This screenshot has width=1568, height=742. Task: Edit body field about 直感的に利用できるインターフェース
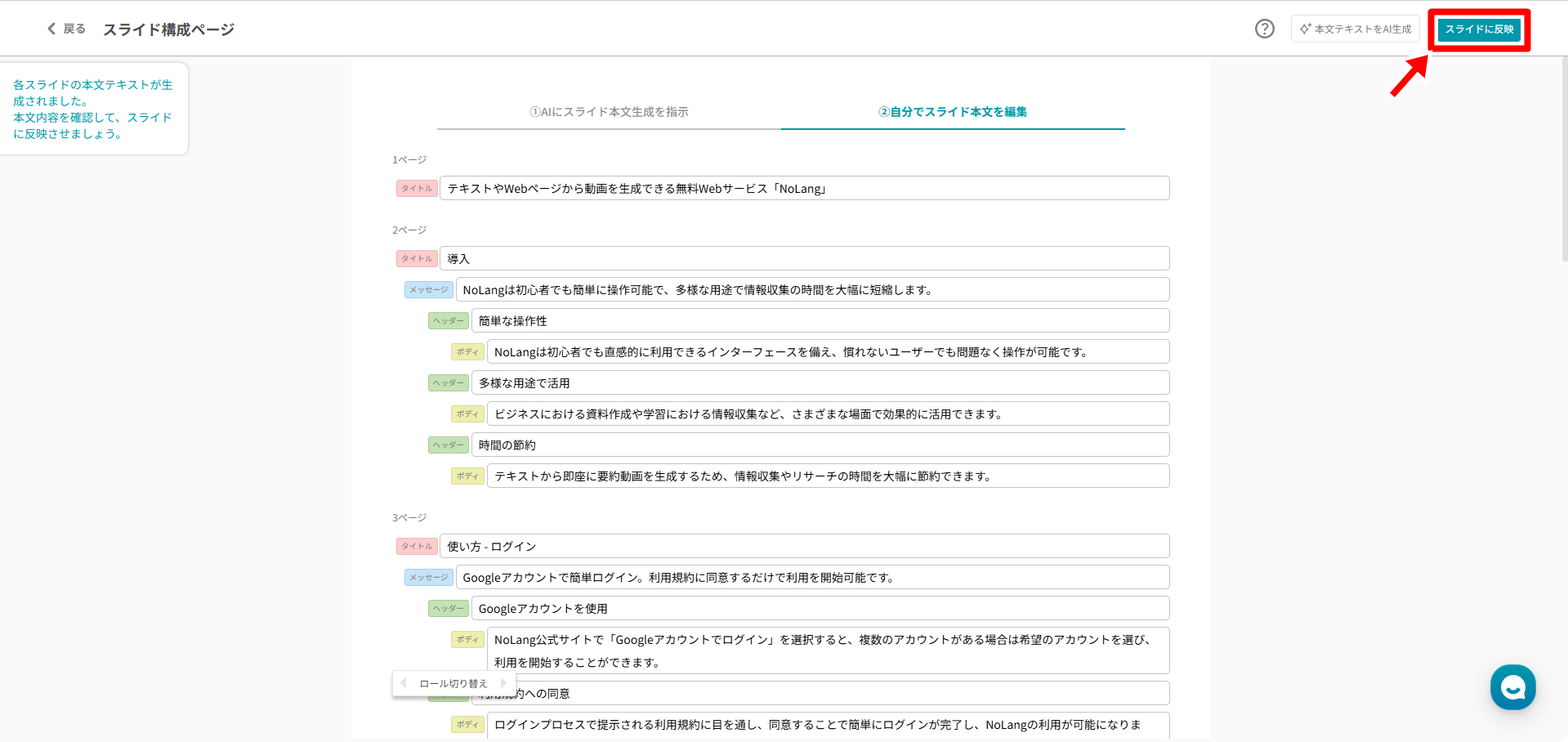click(828, 351)
